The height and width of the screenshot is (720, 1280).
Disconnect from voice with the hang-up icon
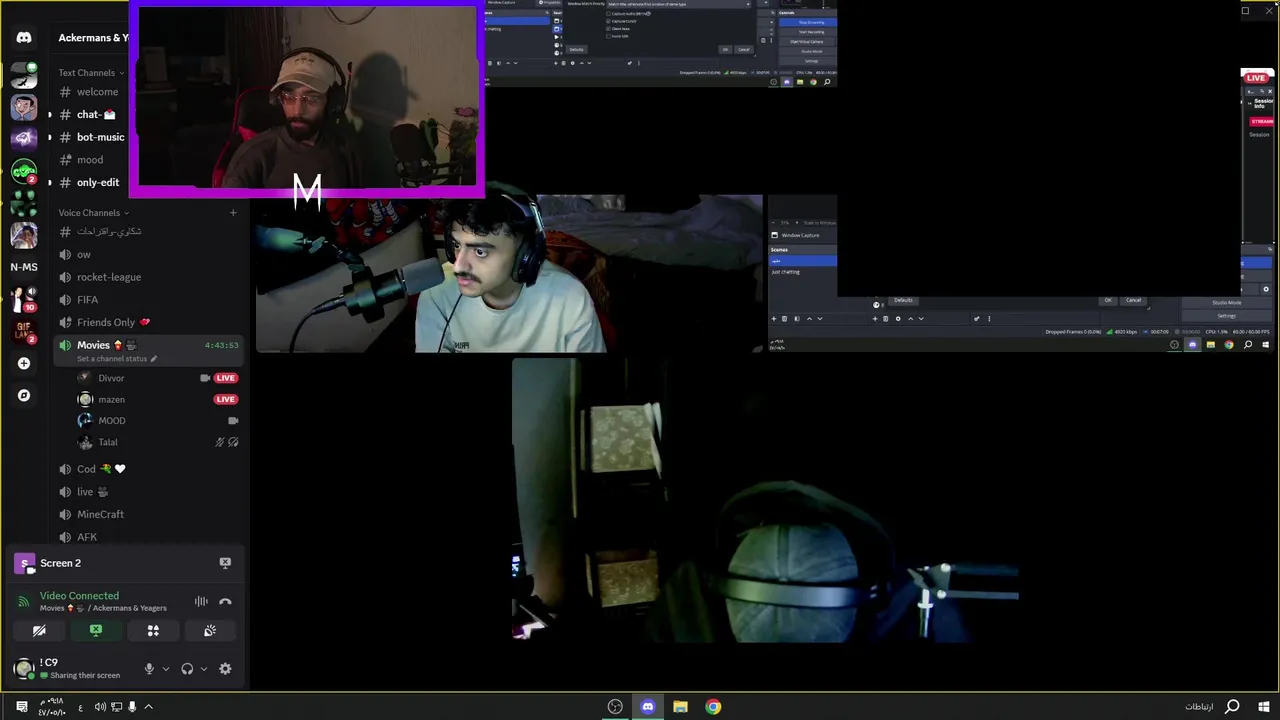(225, 601)
